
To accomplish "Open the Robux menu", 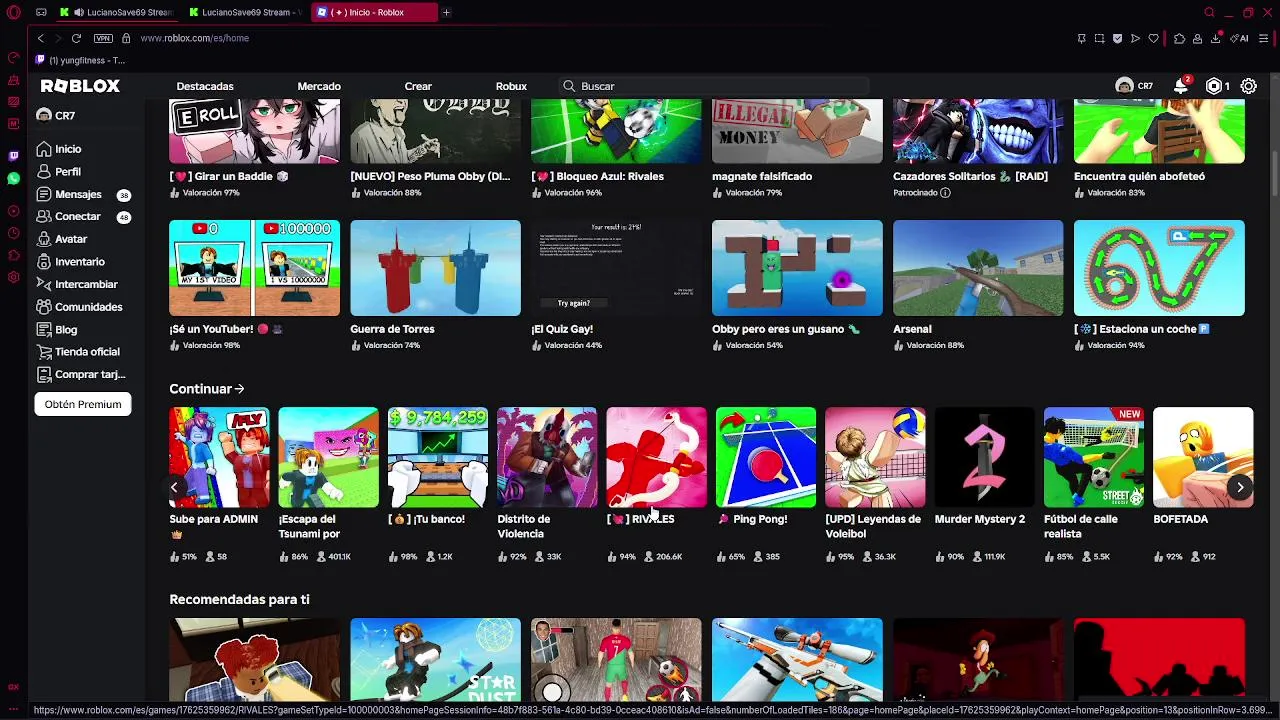I will (x=511, y=86).
